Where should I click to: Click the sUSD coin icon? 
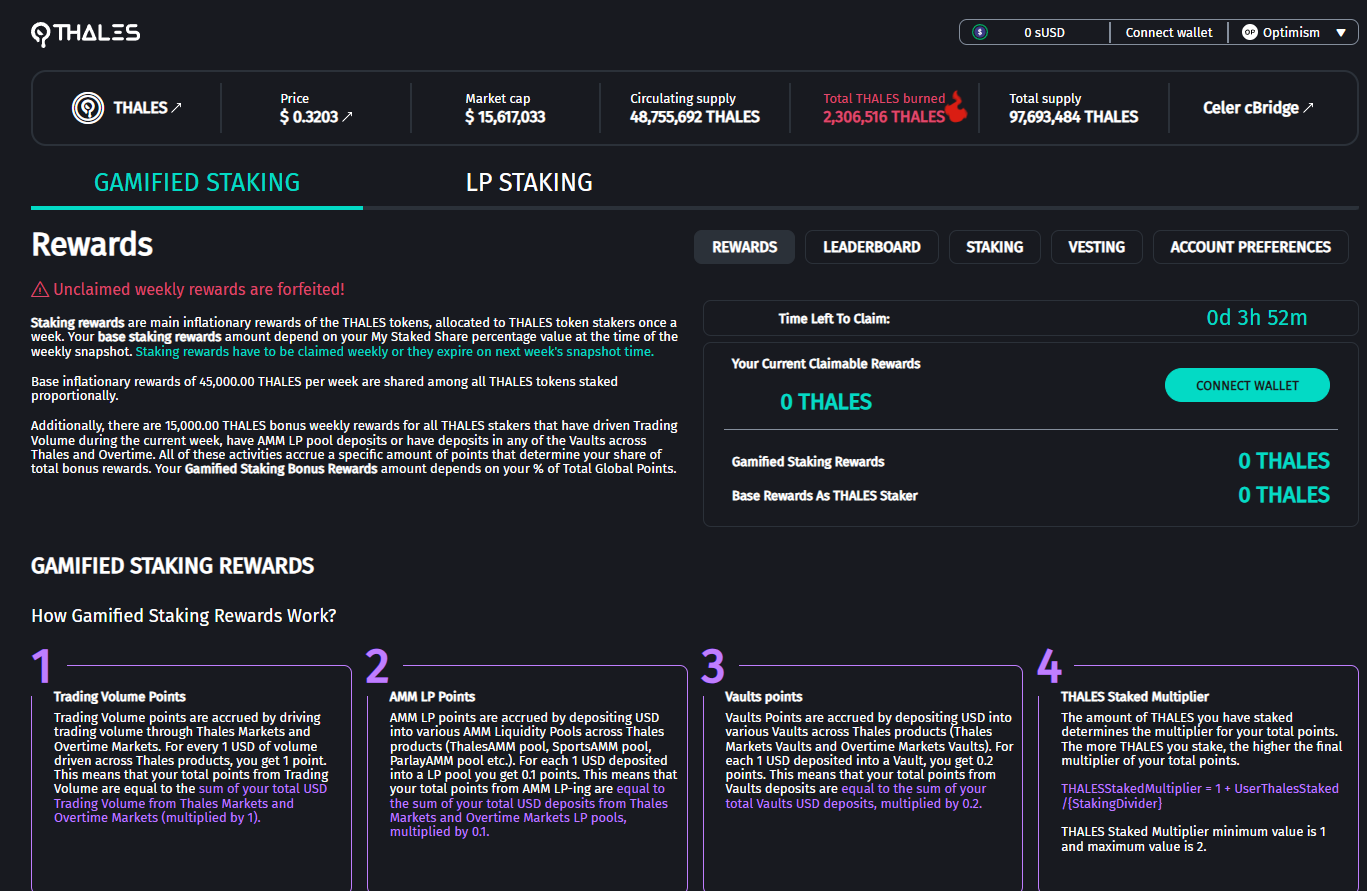980,32
